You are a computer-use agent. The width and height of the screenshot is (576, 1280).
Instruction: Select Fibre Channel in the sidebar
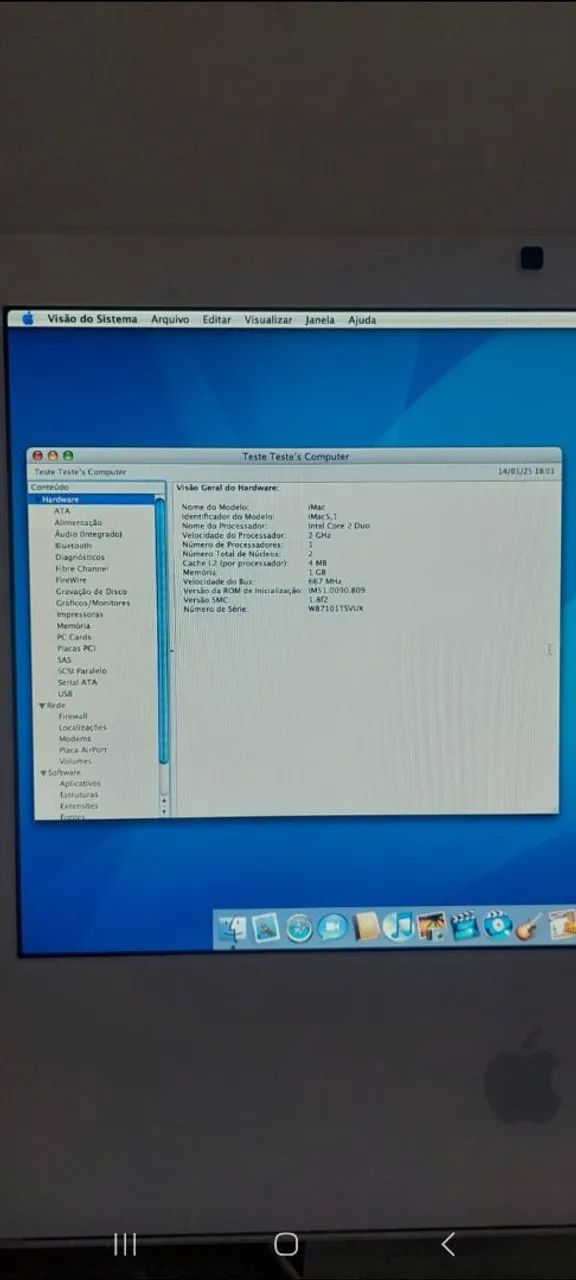pos(82,568)
